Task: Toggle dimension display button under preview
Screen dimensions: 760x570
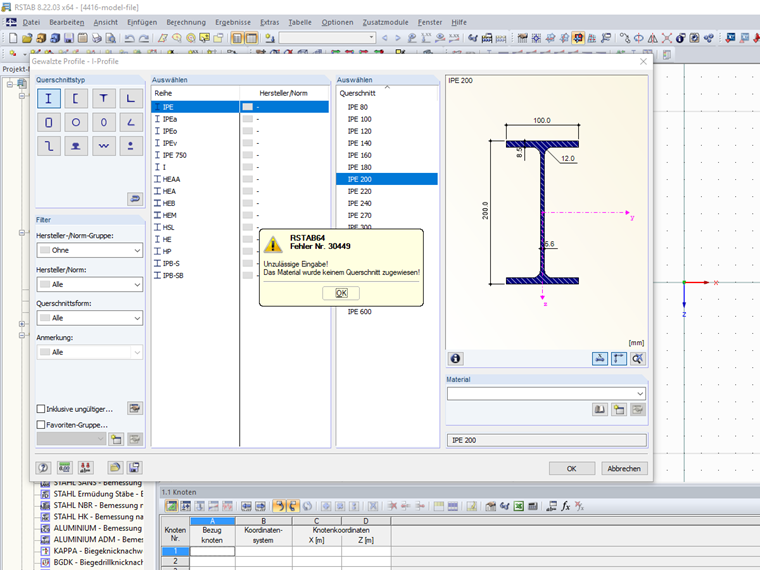Action: coord(600,358)
